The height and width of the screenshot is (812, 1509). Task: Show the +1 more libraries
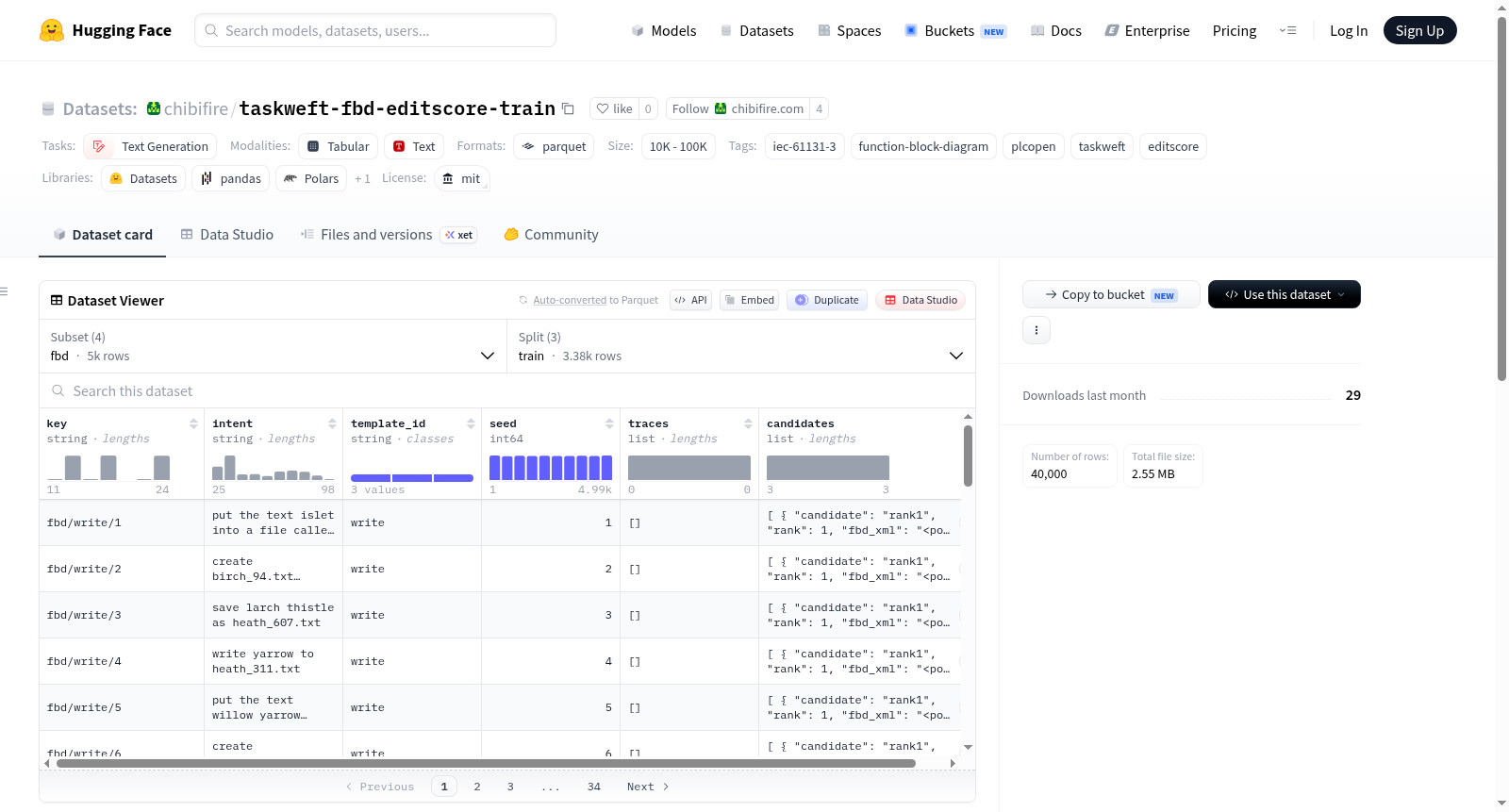pos(362,178)
